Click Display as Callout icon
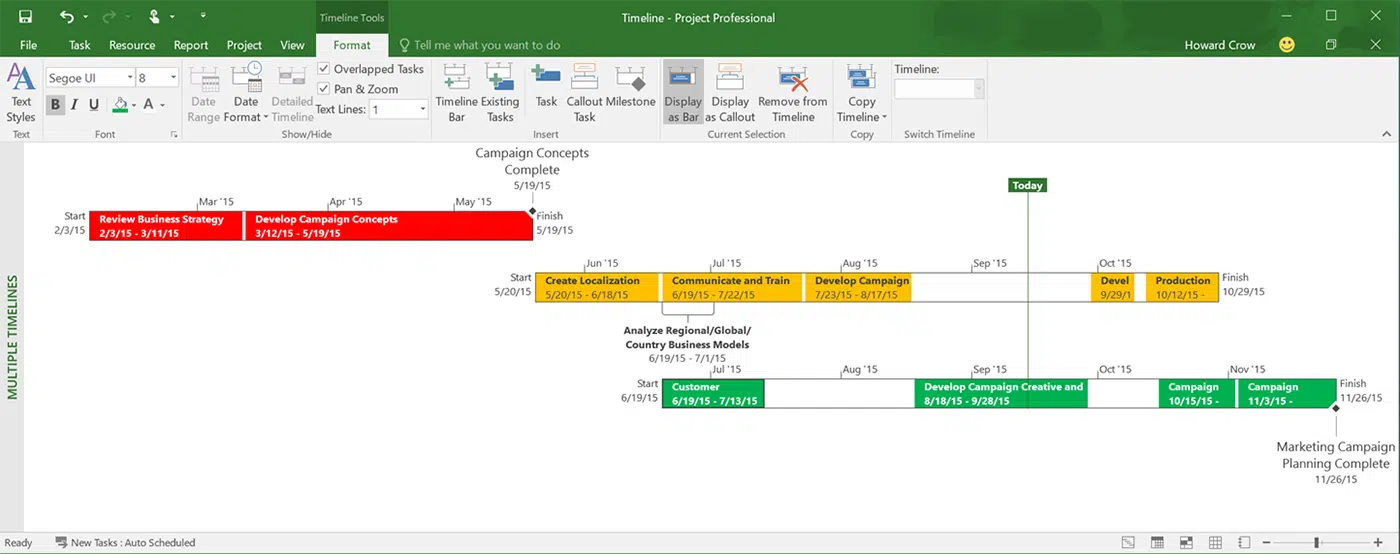The width and height of the screenshot is (1400, 554). click(x=730, y=80)
